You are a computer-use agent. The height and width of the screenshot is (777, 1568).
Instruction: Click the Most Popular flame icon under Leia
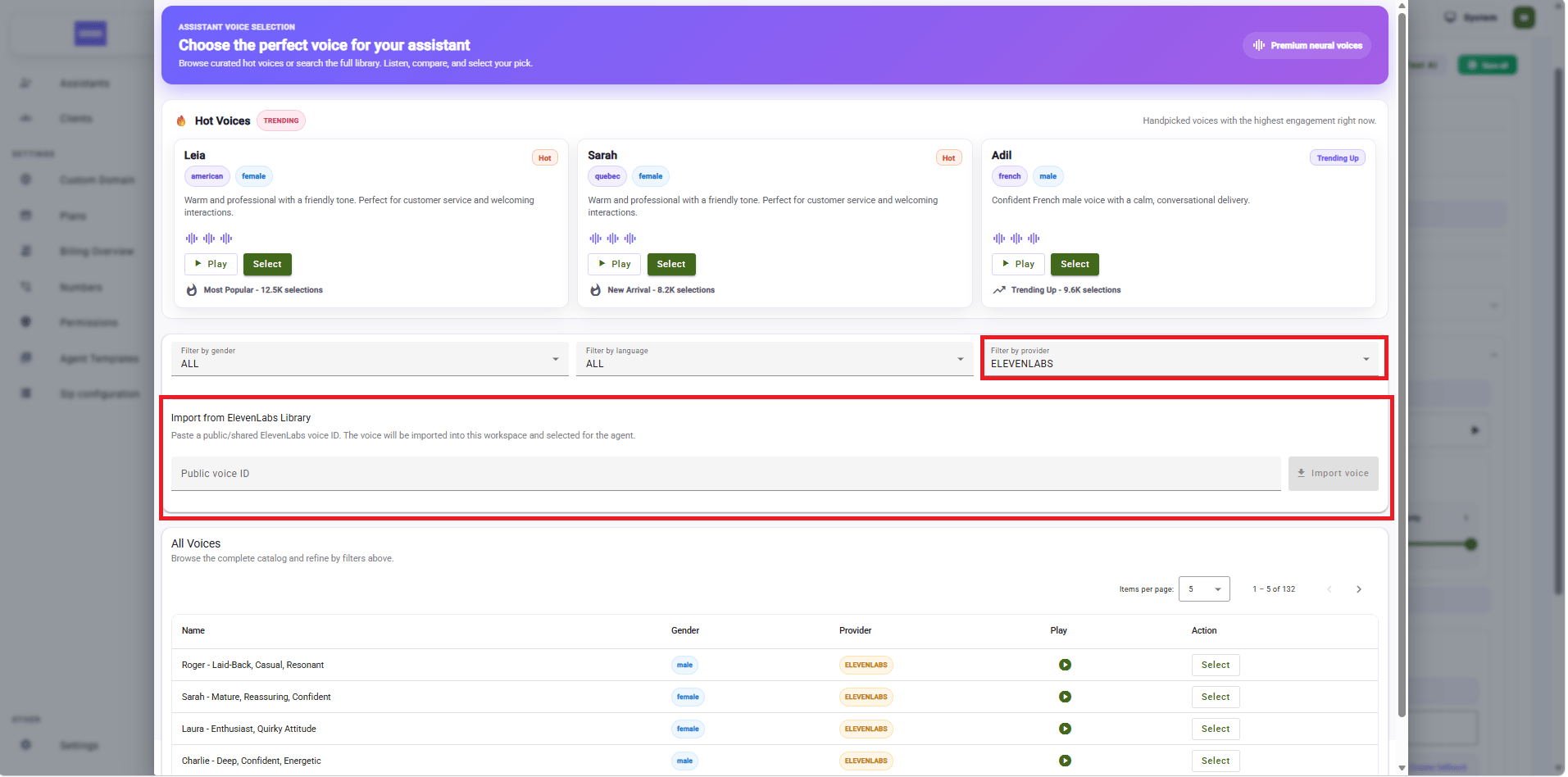tap(192, 290)
